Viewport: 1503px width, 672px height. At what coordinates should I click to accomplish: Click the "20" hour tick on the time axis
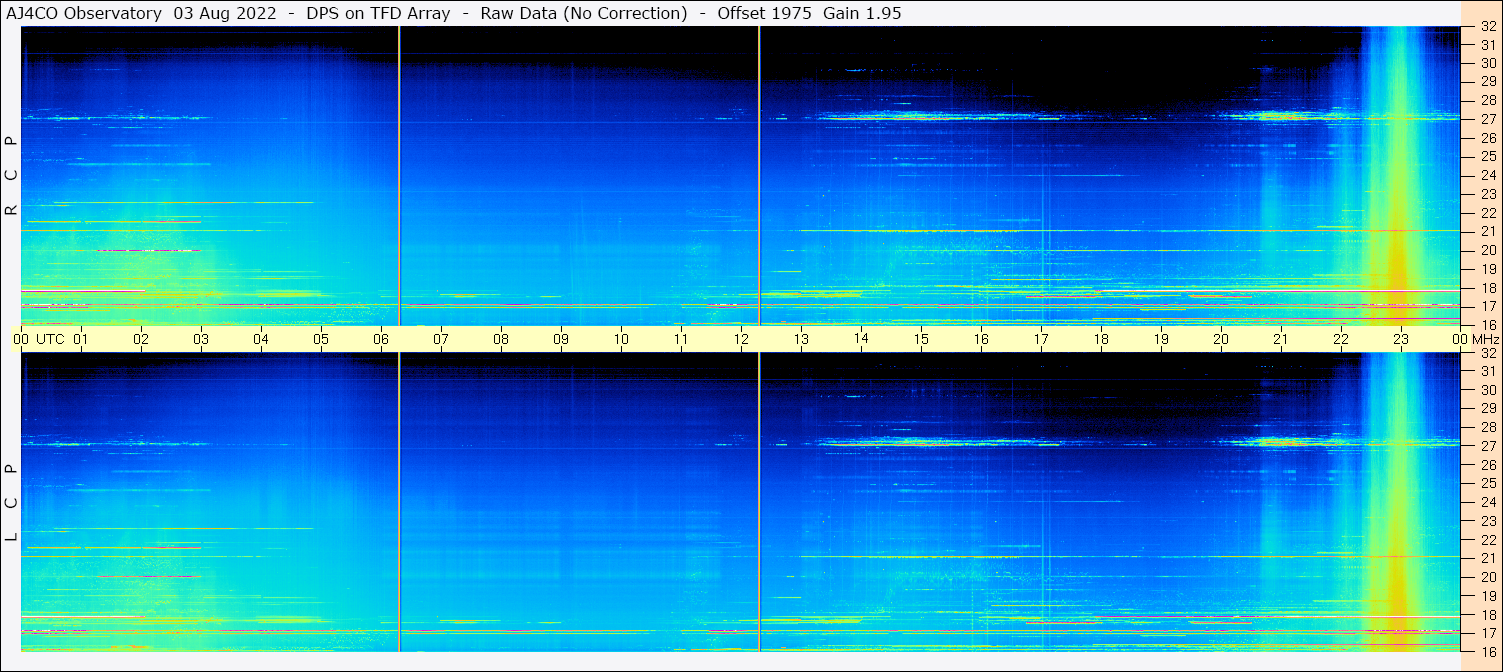coord(1221,339)
